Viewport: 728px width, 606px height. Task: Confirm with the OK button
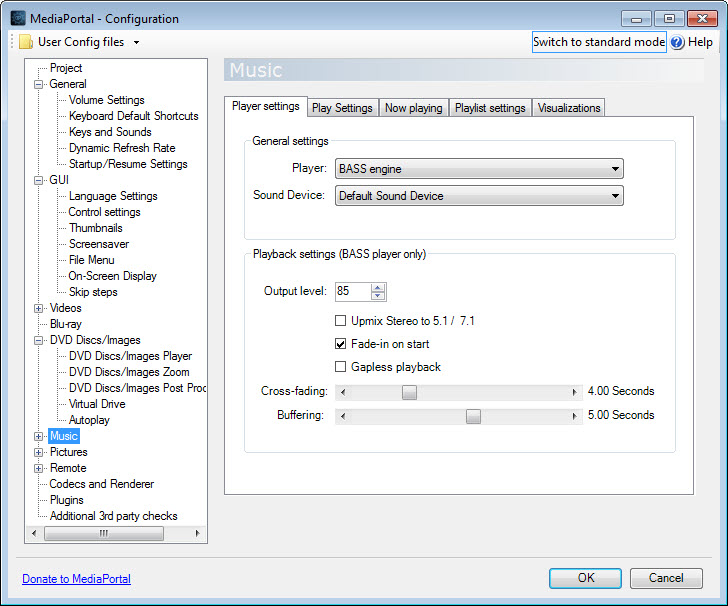(x=585, y=578)
